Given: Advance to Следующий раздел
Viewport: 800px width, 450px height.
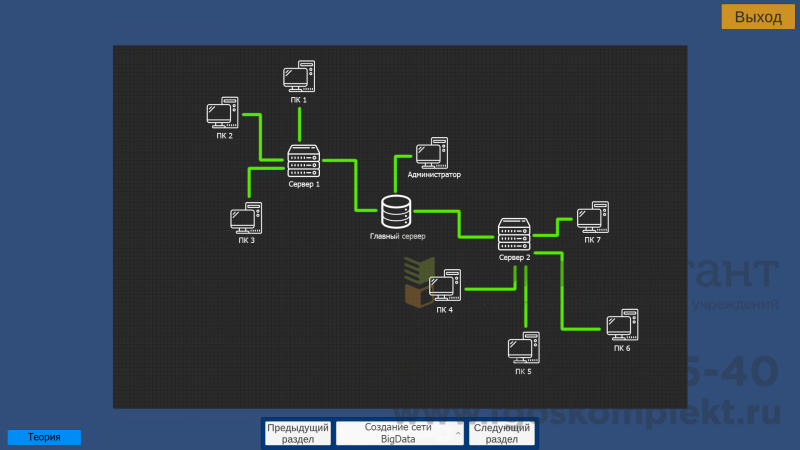Looking at the screenshot, I should (502, 433).
